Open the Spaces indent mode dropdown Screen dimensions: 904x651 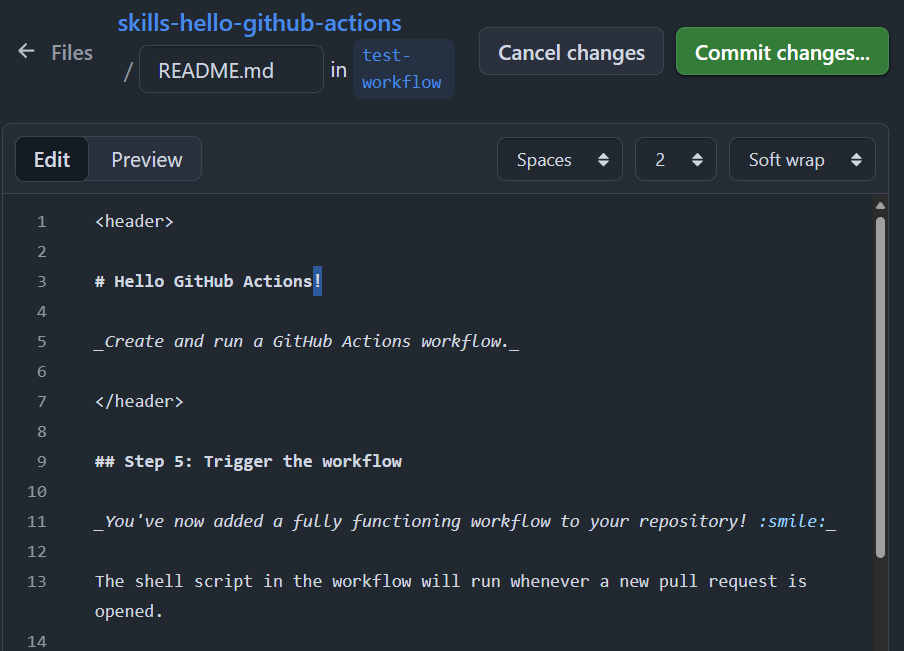(559, 160)
